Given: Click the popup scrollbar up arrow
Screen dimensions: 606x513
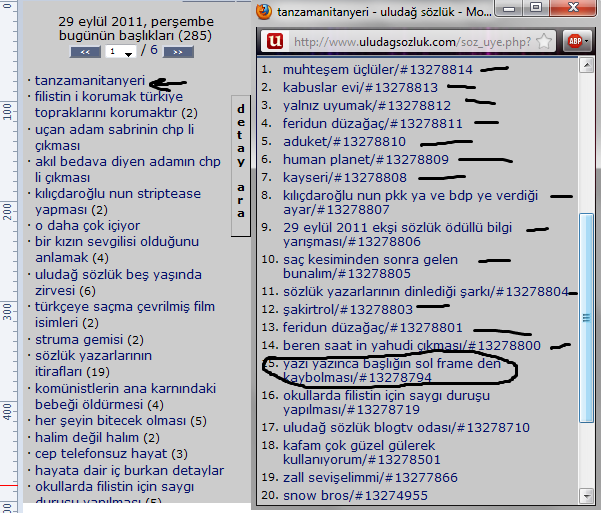Looking at the screenshot, I should pos(587,65).
